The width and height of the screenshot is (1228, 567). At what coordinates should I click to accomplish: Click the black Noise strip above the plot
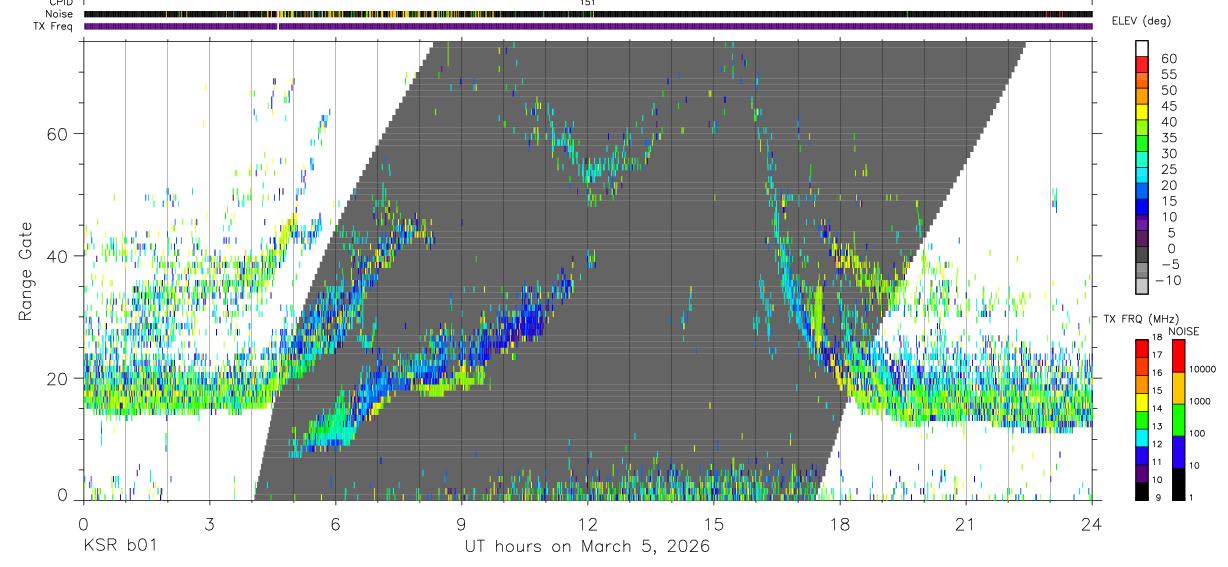pyautogui.click(x=587, y=14)
